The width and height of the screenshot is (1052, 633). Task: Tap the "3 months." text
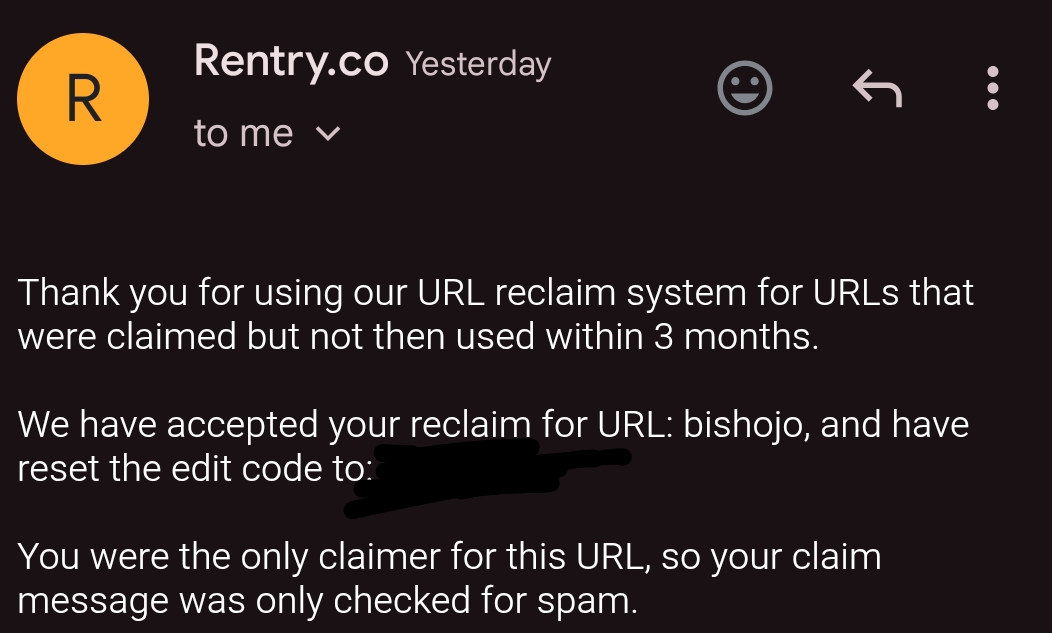[x=736, y=336]
